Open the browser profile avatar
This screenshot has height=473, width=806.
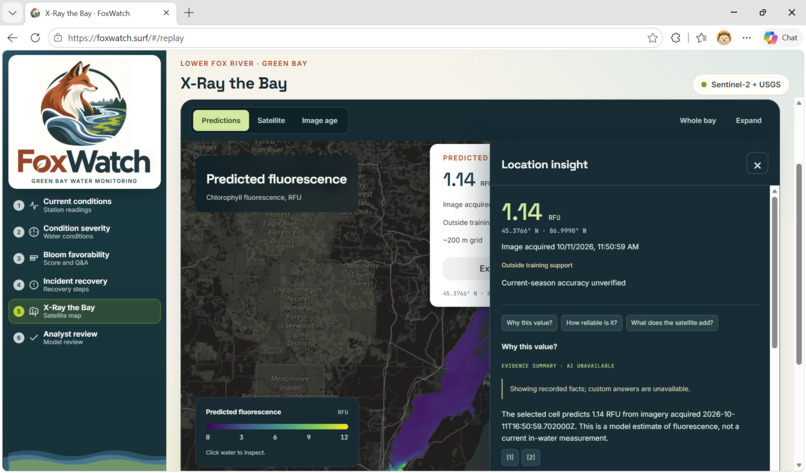[724, 38]
